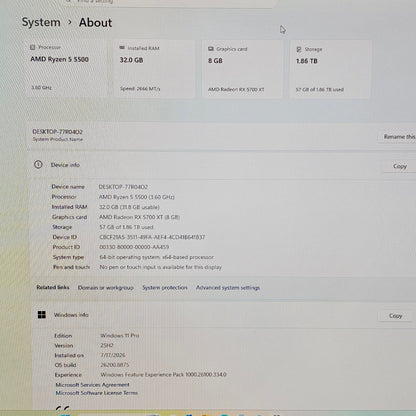Copy the Device info section
The width and height of the screenshot is (416, 416).
(400, 166)
